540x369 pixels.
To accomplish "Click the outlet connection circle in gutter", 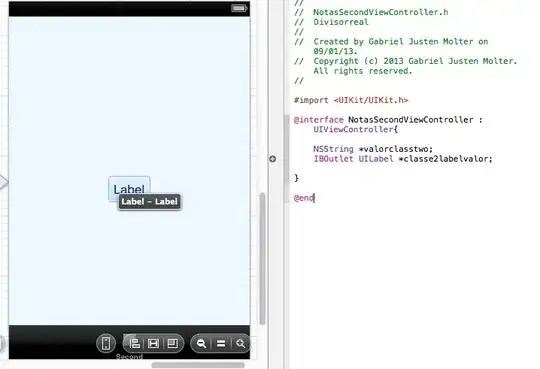I will [272, 159].
